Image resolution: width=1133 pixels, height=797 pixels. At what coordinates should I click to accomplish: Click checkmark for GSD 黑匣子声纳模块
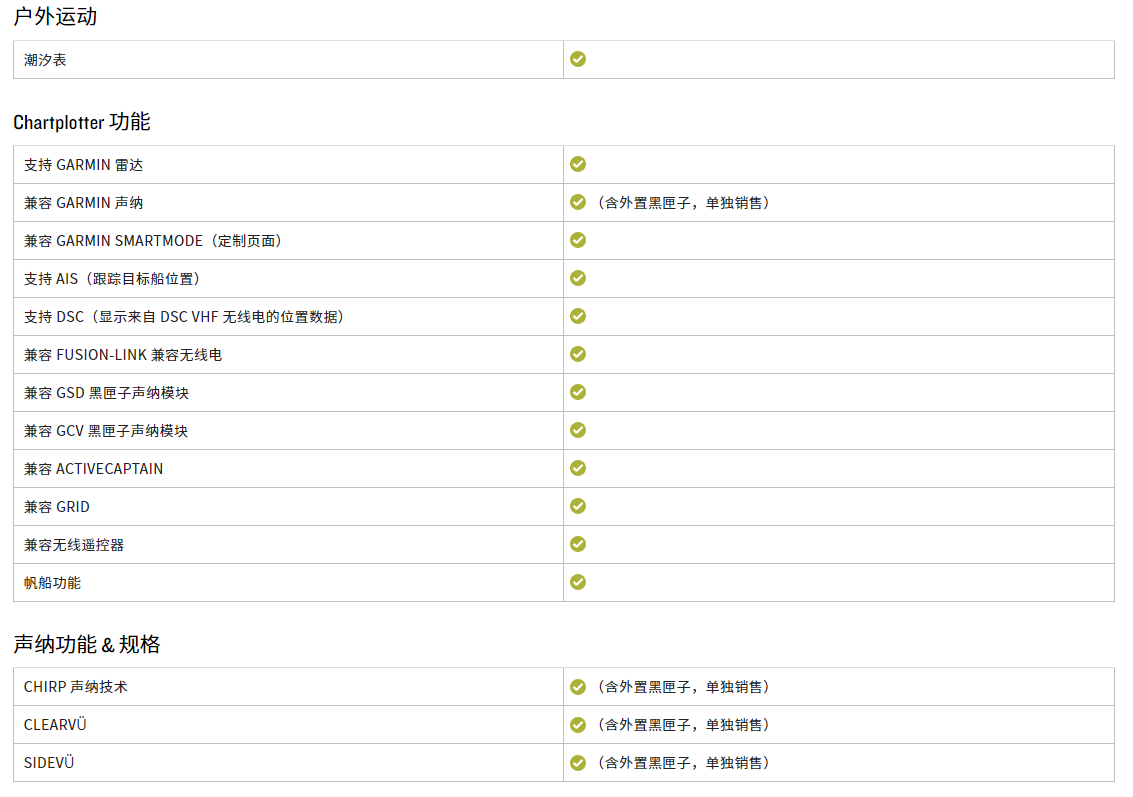578,392
